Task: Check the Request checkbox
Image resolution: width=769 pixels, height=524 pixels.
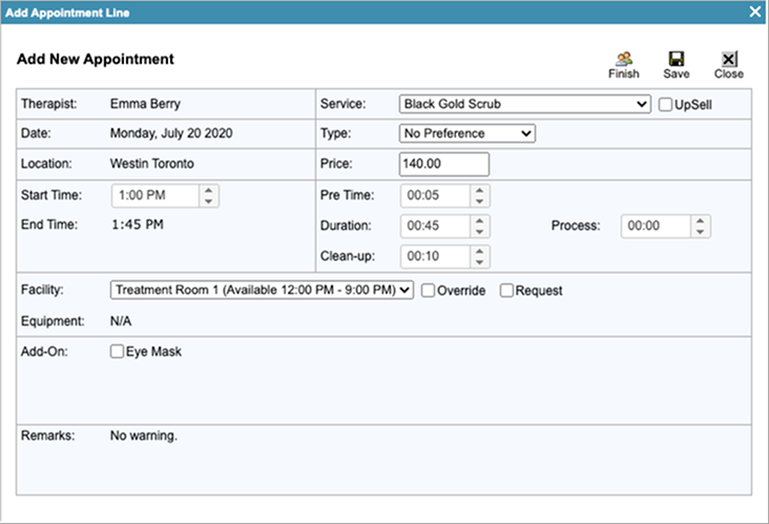Action: [x=507, y=290]
